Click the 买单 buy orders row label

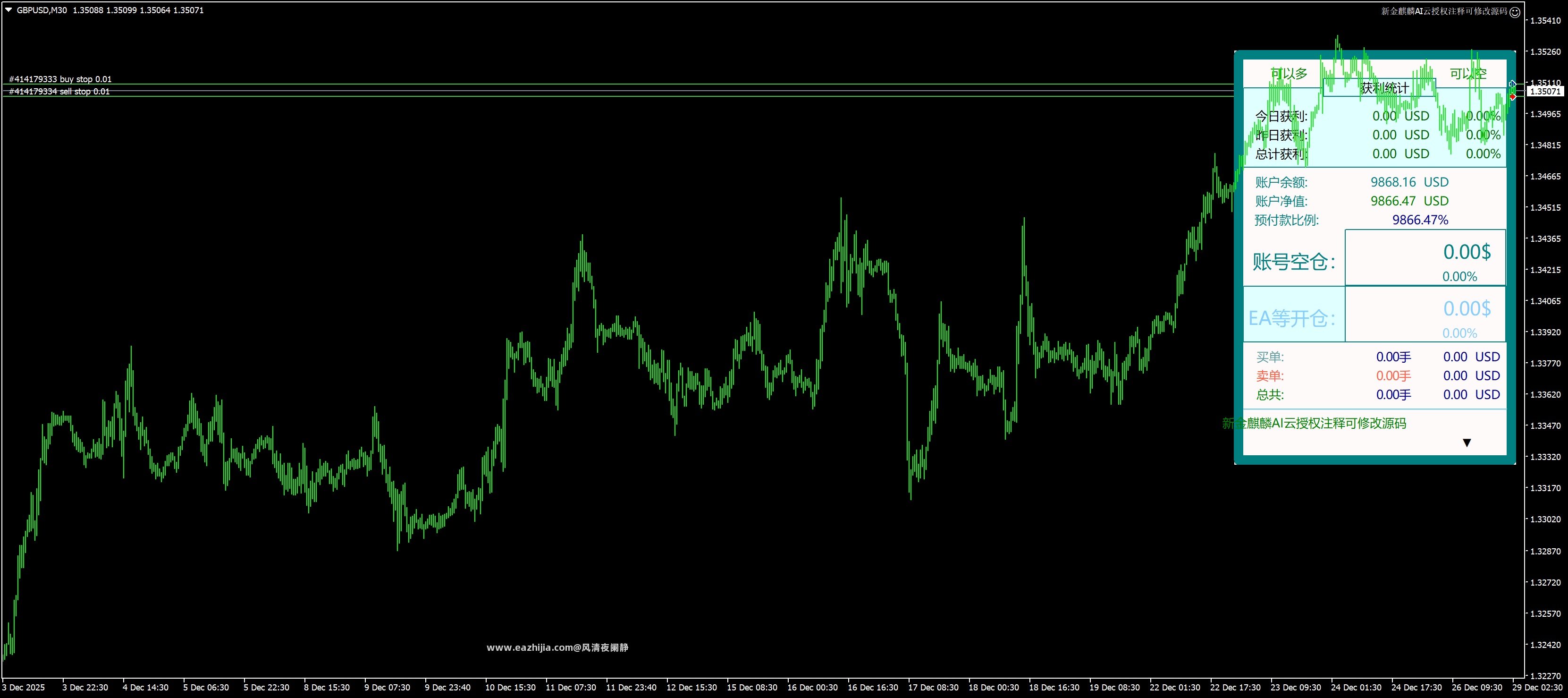pyautogui.click(x=1270, y=357)
